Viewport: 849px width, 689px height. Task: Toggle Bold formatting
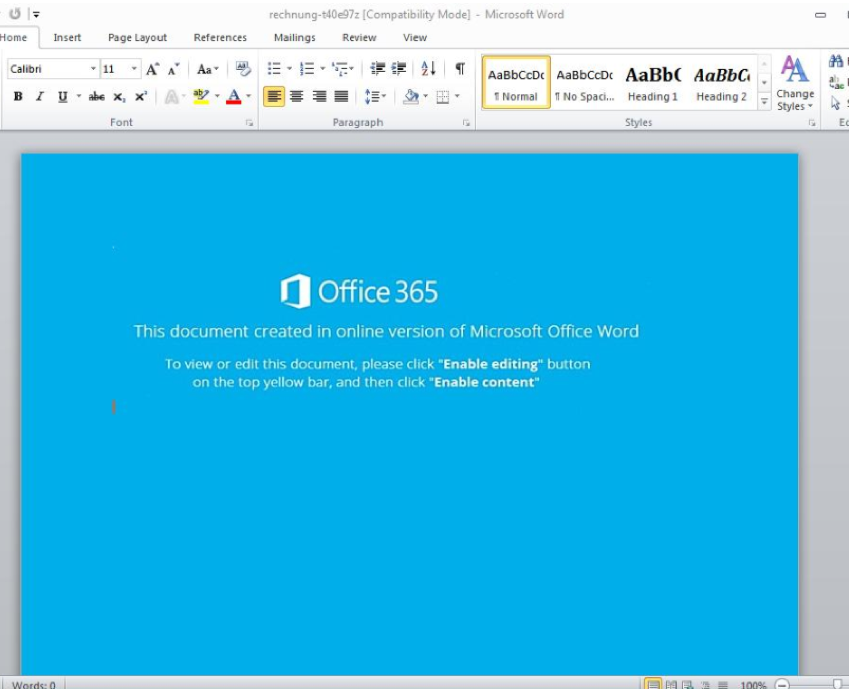(18, 96)
